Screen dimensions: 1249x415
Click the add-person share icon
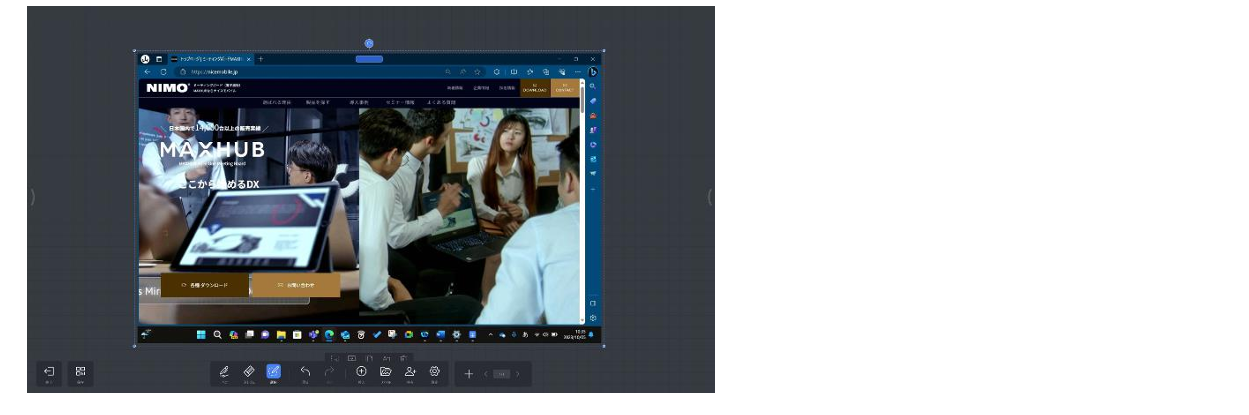410,371
